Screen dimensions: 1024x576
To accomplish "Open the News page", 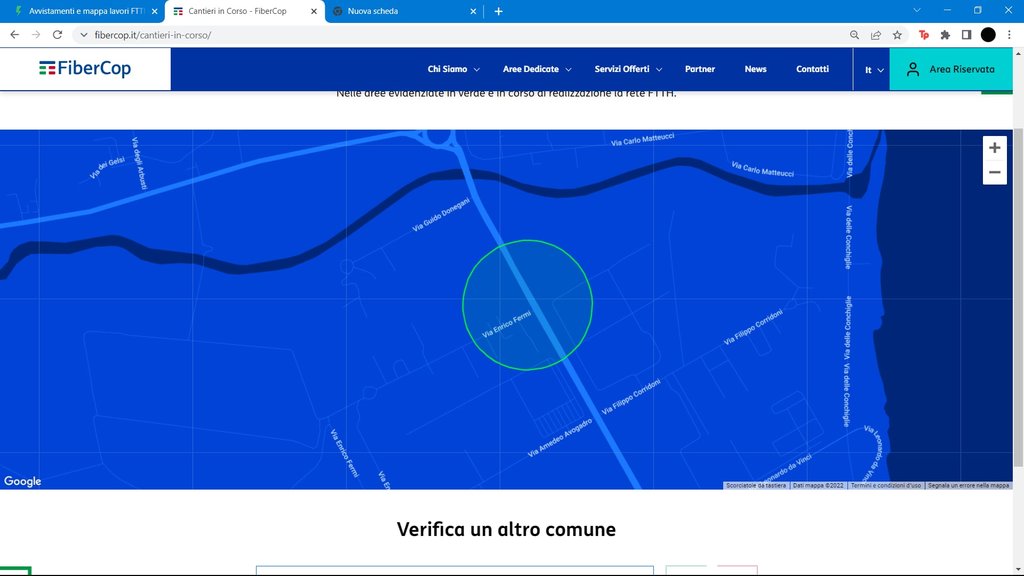I will [756, 69].
